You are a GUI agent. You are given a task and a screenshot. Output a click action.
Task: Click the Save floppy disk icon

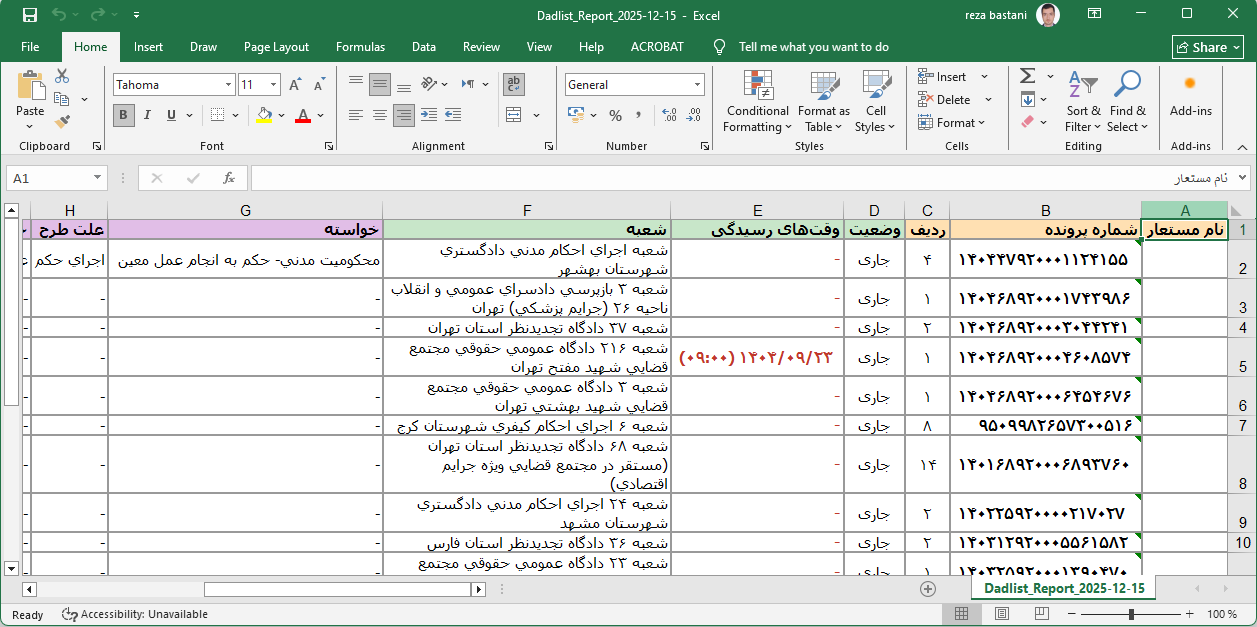pyautogui.click(x=29, y=15)
